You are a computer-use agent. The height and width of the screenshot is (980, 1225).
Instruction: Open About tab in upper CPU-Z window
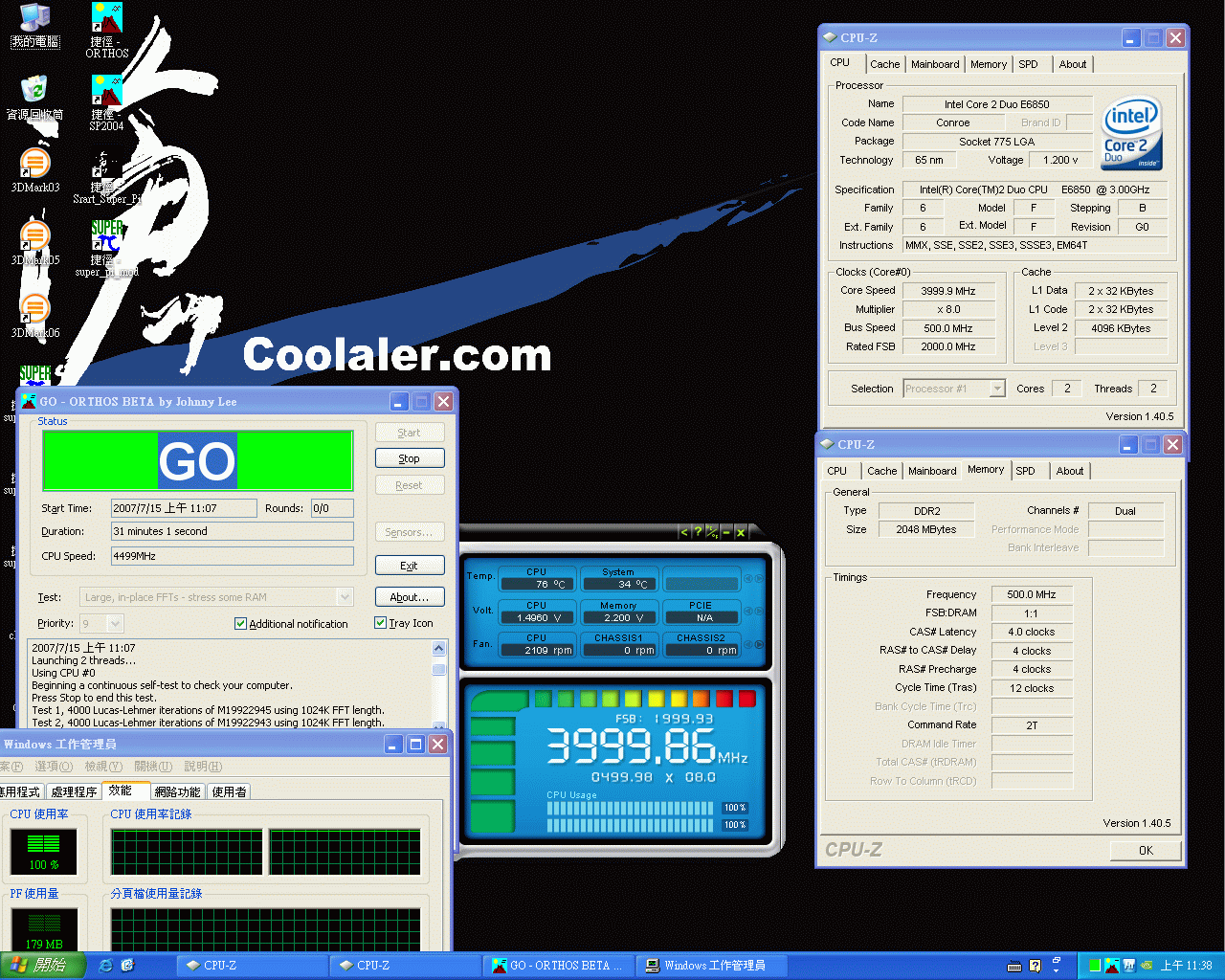[1073, 64]
